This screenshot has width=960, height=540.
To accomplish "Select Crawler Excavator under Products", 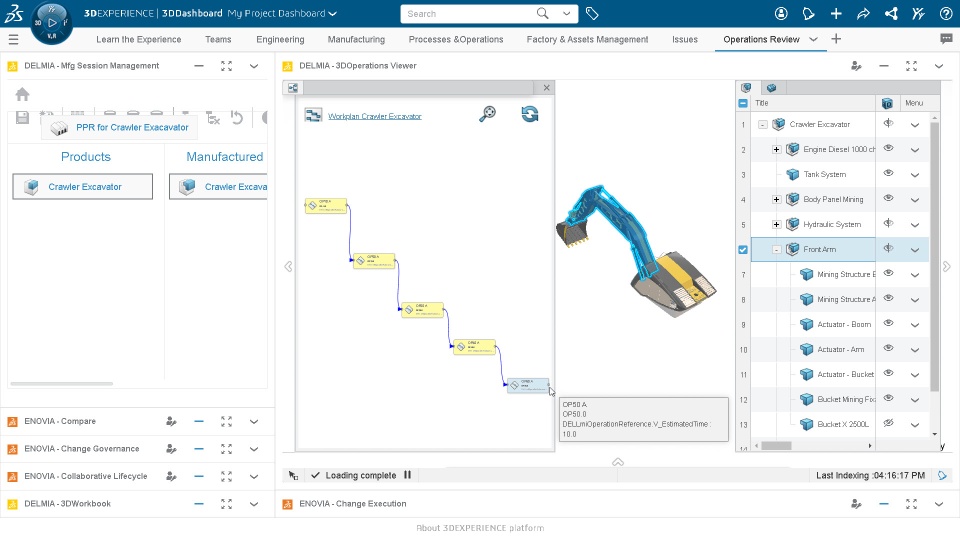I will [83, 187].
